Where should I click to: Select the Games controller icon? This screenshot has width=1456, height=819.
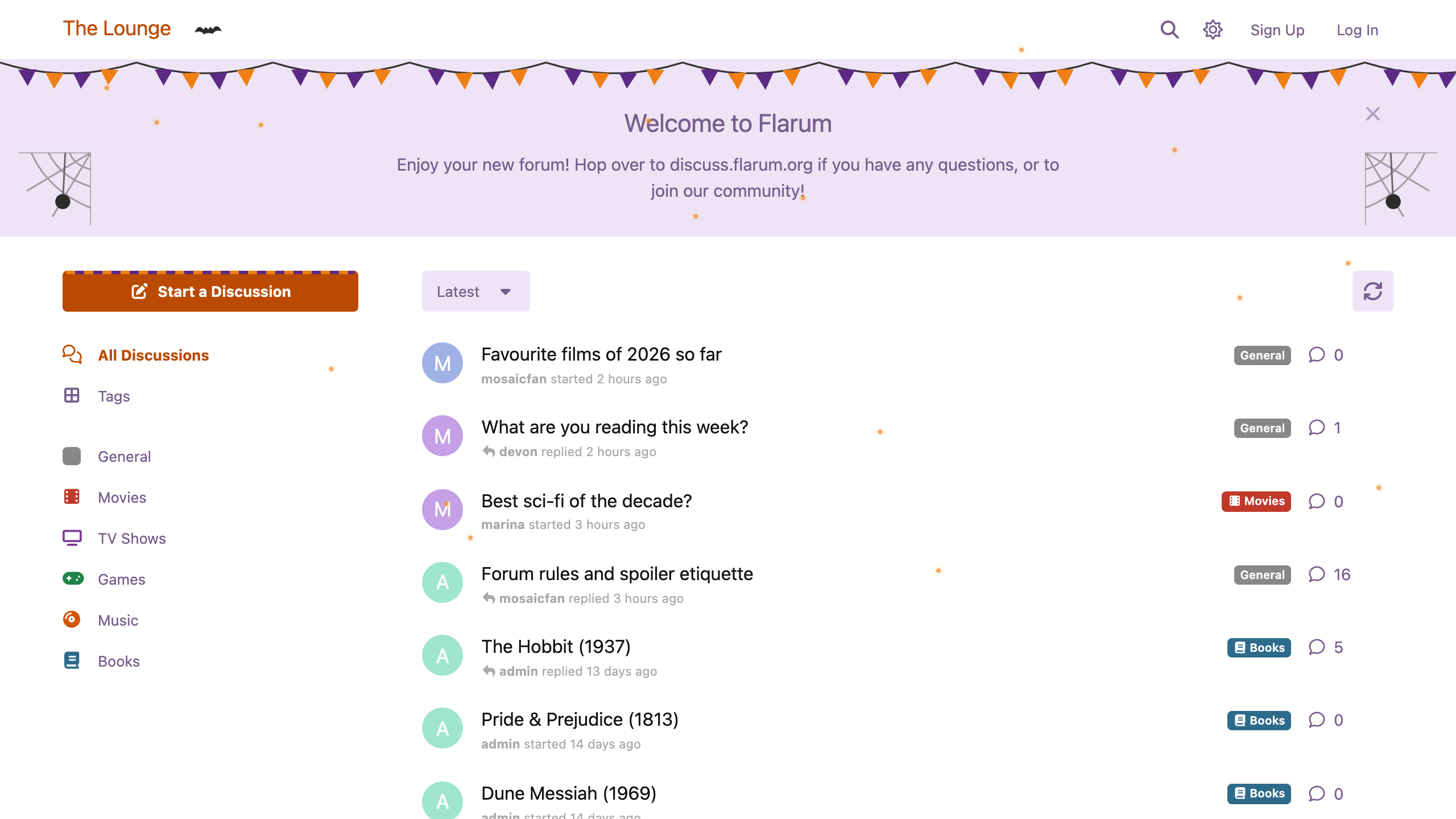[73, 578]
